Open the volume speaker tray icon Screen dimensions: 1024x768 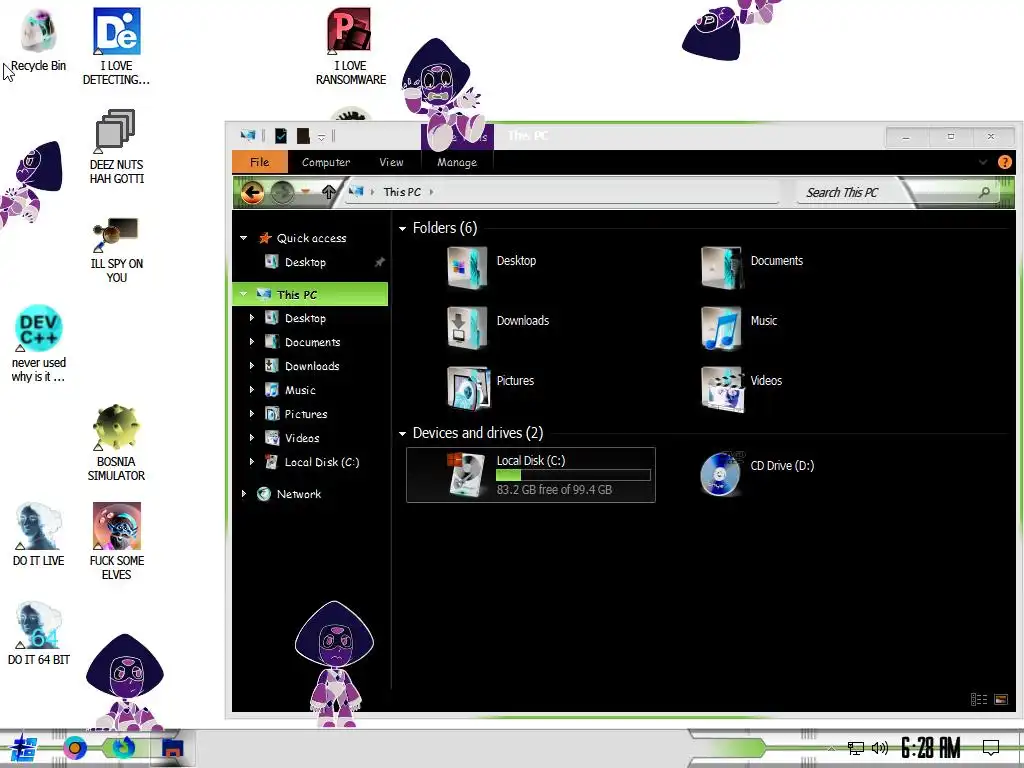[x=880, y=748]
